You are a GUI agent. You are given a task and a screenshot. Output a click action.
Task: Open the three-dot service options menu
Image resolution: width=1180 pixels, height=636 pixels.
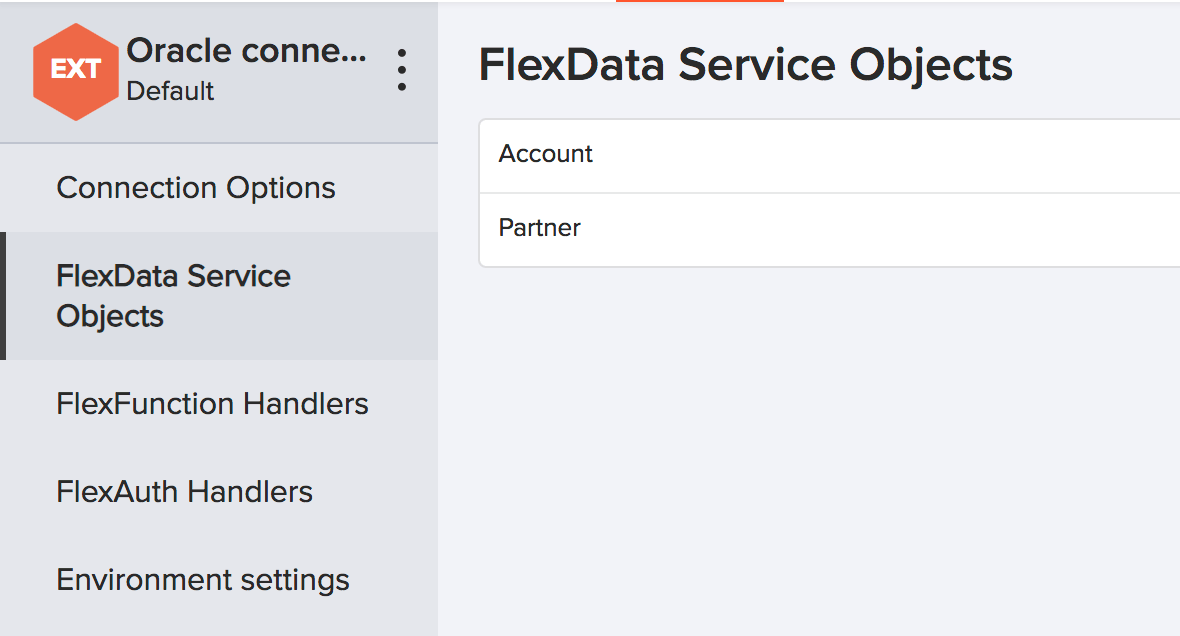401,70
